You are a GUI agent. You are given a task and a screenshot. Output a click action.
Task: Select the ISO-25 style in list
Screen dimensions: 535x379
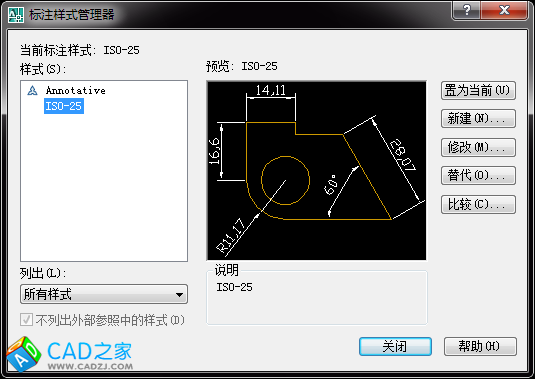(x=64, y=106)
